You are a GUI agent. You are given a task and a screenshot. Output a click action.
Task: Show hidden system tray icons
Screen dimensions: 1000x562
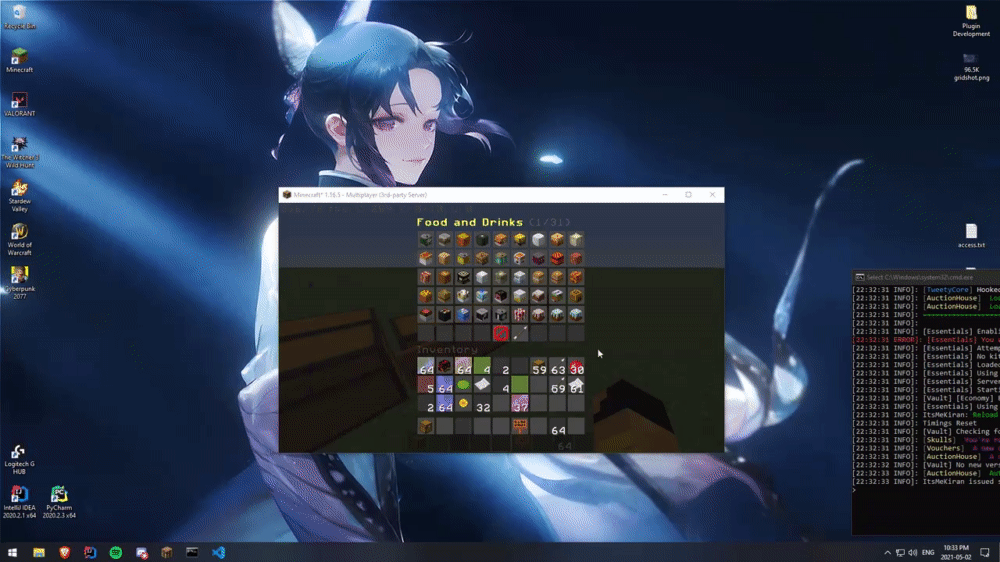click(x=887, y=552)
